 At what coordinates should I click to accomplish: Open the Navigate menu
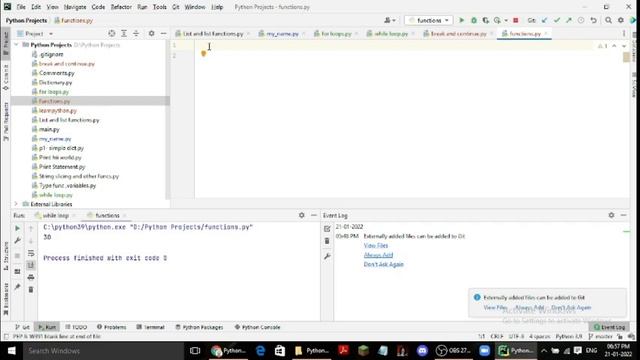pyautogui.click(x=75, y=7)
